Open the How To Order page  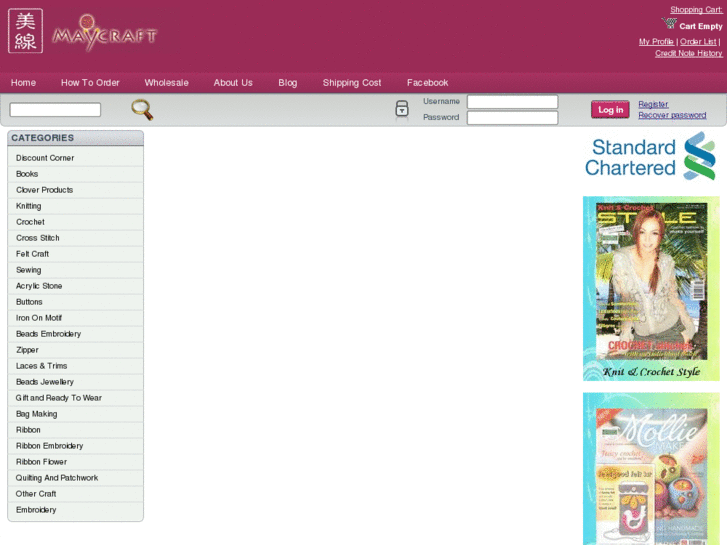[x=90, y=83]
